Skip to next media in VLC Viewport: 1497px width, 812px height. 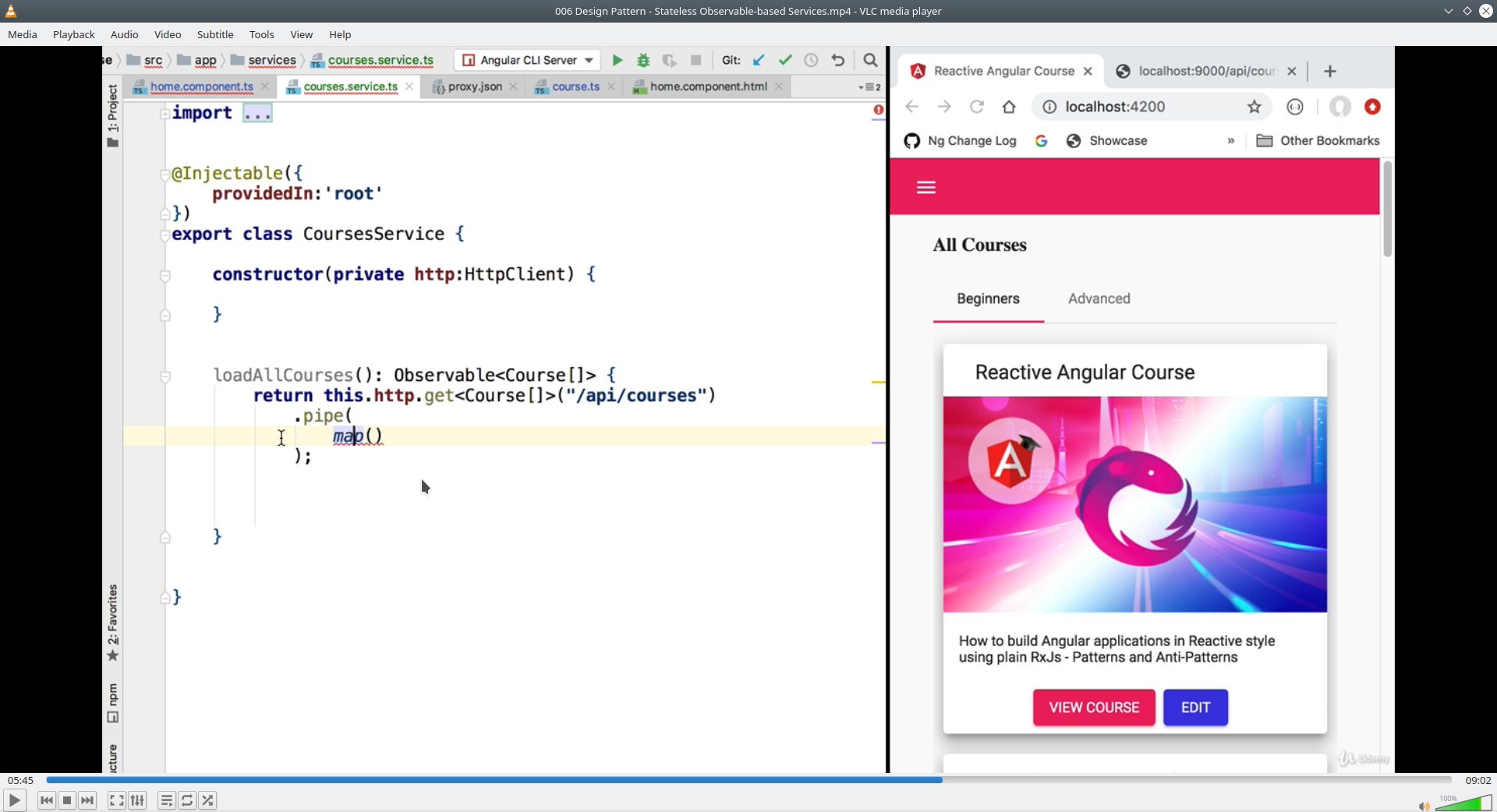(87, 800)
